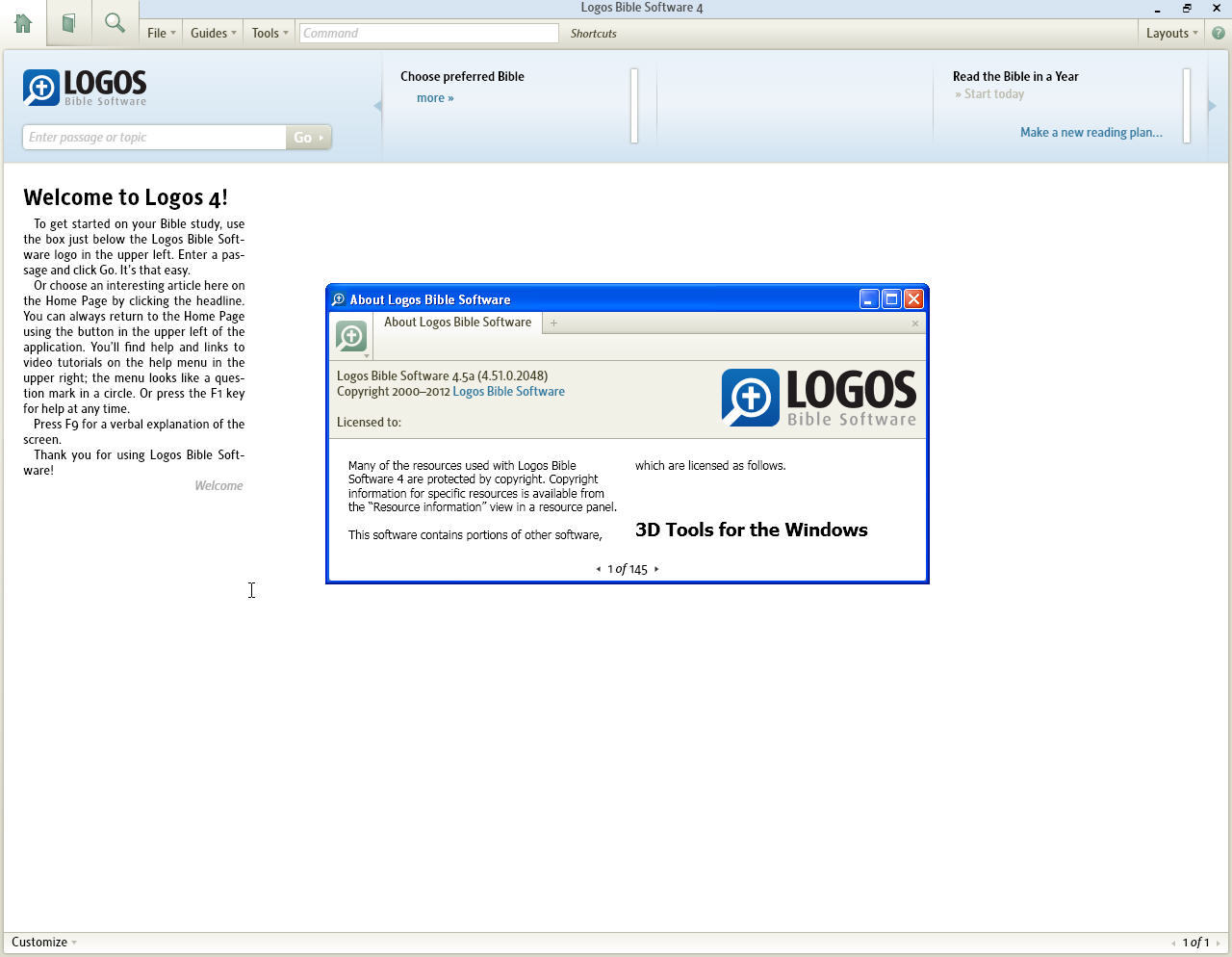Maximize the About Logos Bible Software window
This screenshot has height=957, width=1232.
[891, 299]
